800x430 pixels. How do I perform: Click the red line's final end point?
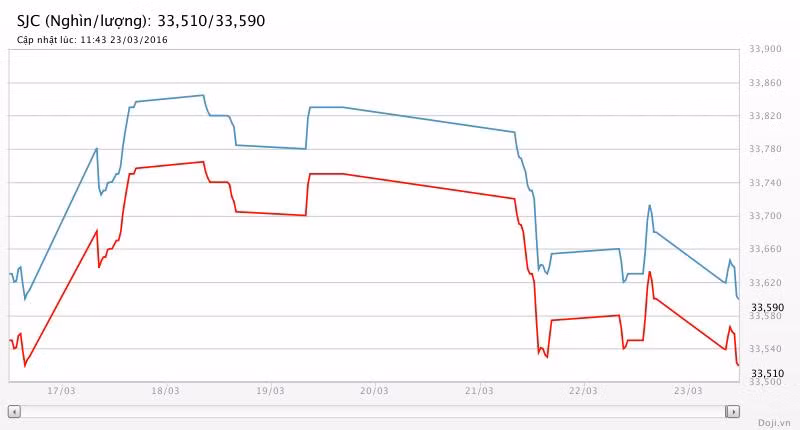[738, 365]
